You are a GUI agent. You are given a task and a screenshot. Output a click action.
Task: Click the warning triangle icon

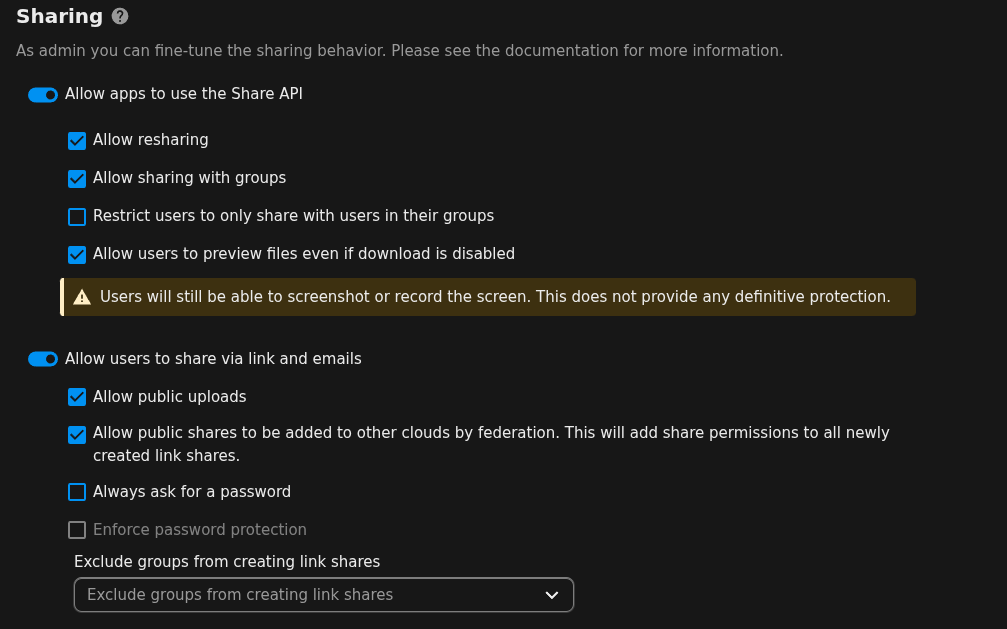(82, 297)
